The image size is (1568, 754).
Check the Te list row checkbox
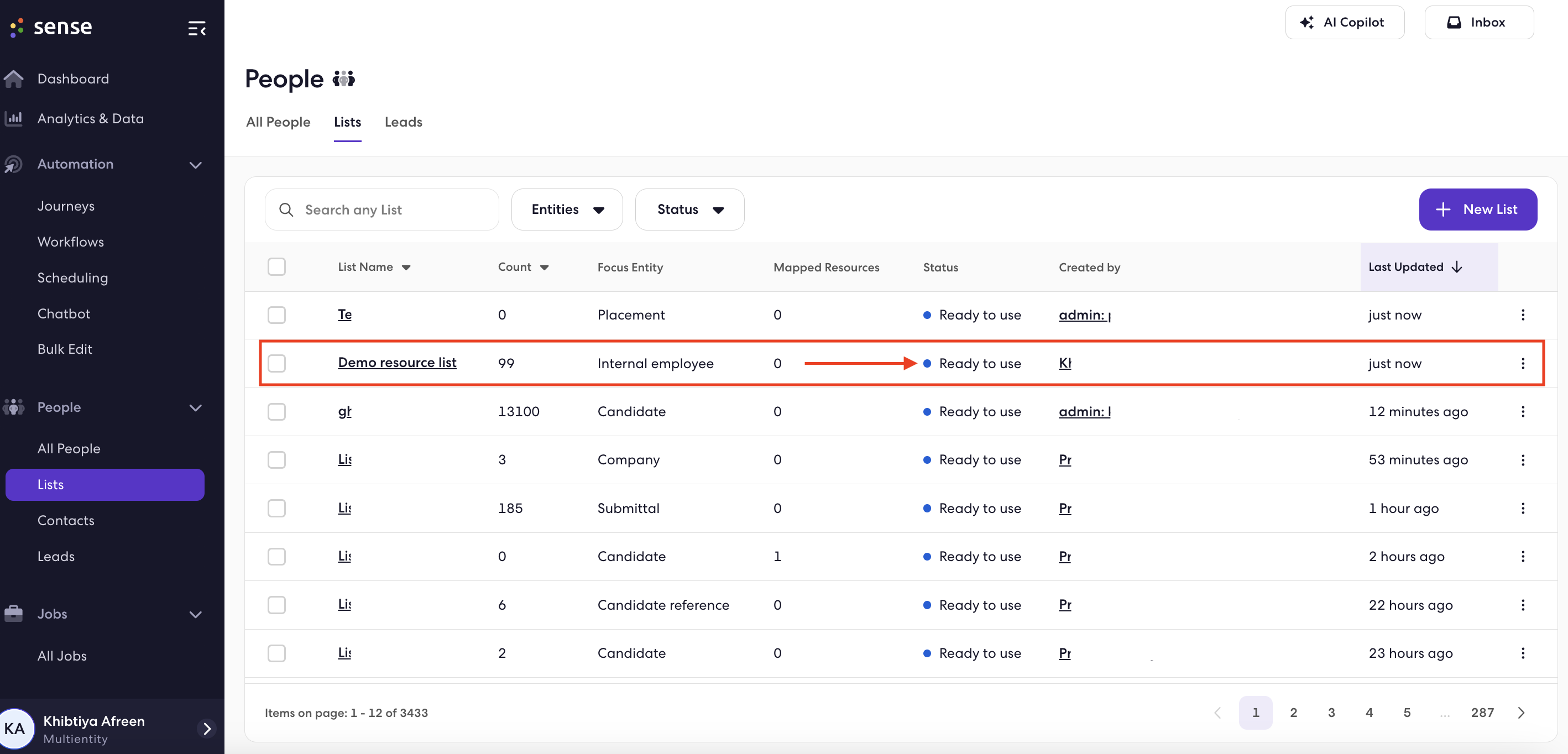(277, 315)
